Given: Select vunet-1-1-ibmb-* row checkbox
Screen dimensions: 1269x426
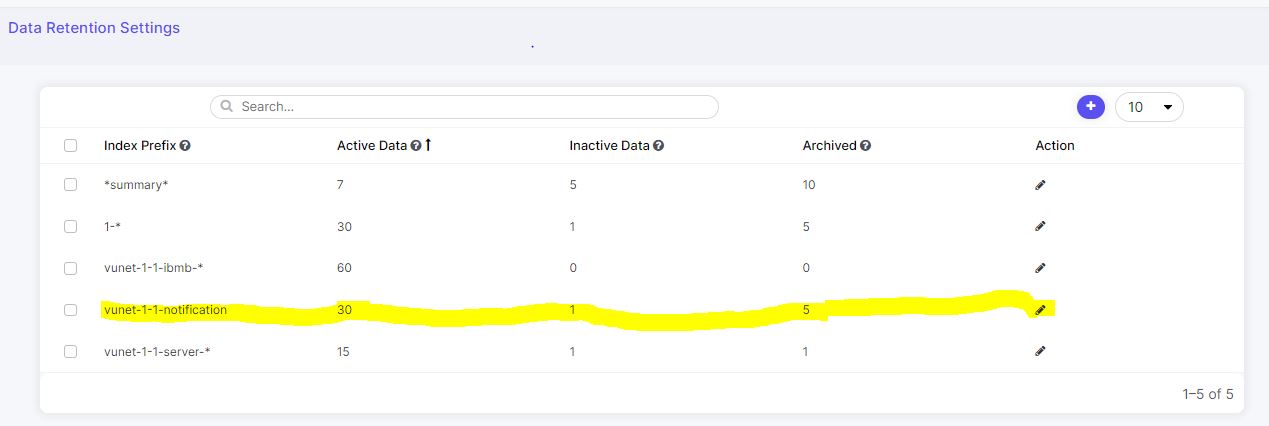Looking at the screenshot, I should pos(70,268).
